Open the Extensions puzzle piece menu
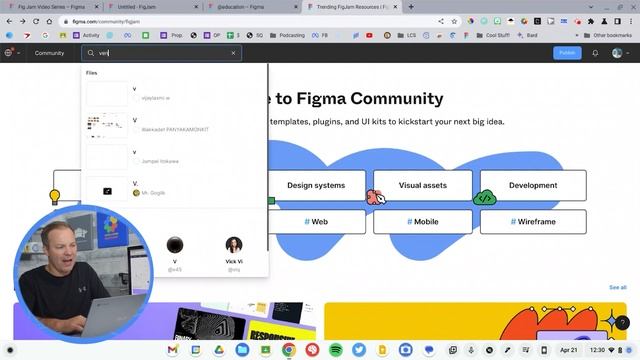This screenshot has width=640, height=360. [x=591, y=21]
